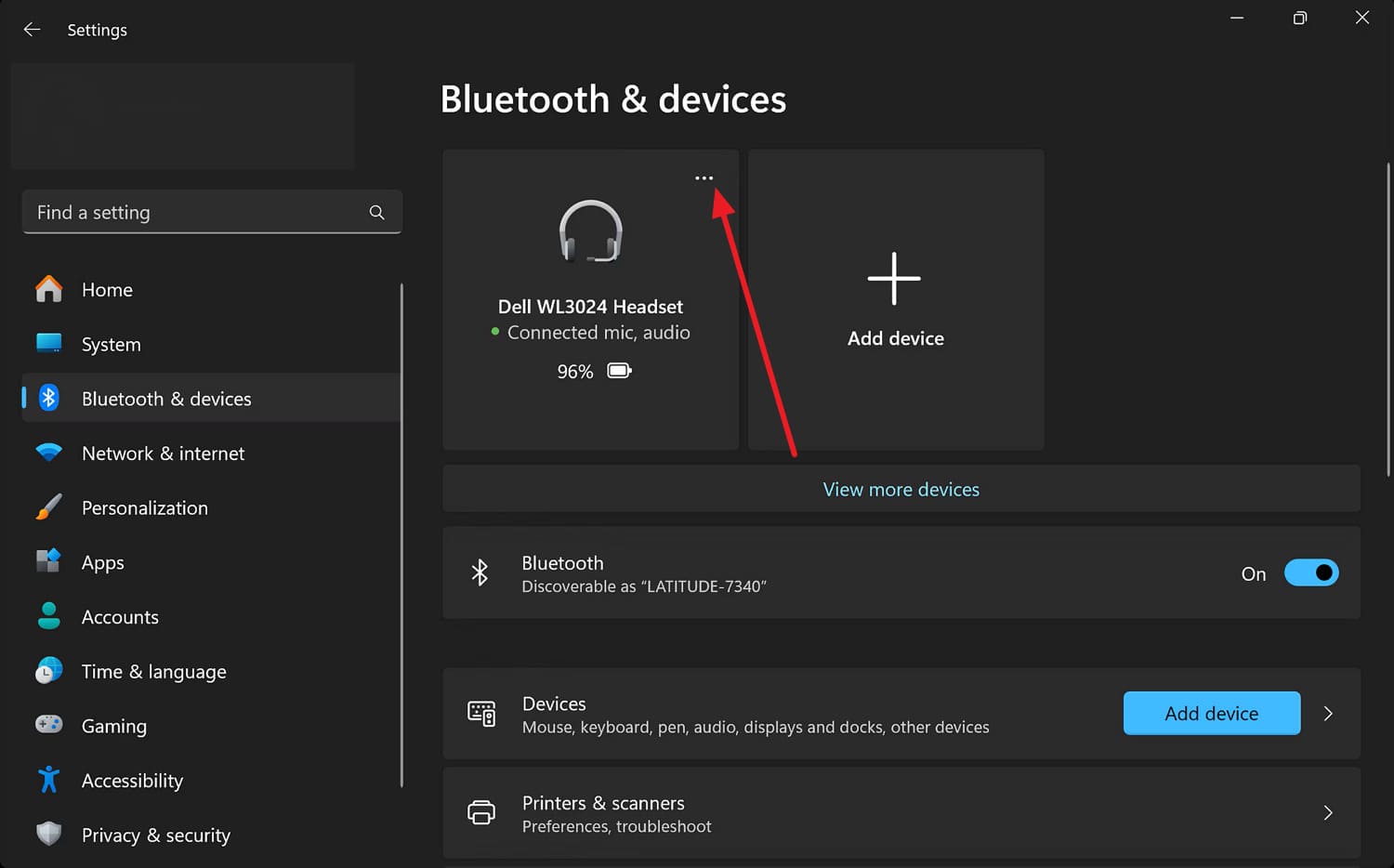Click the Home house icon
This screenshot has height=868, width=1394.
click(x=49, y=289)
